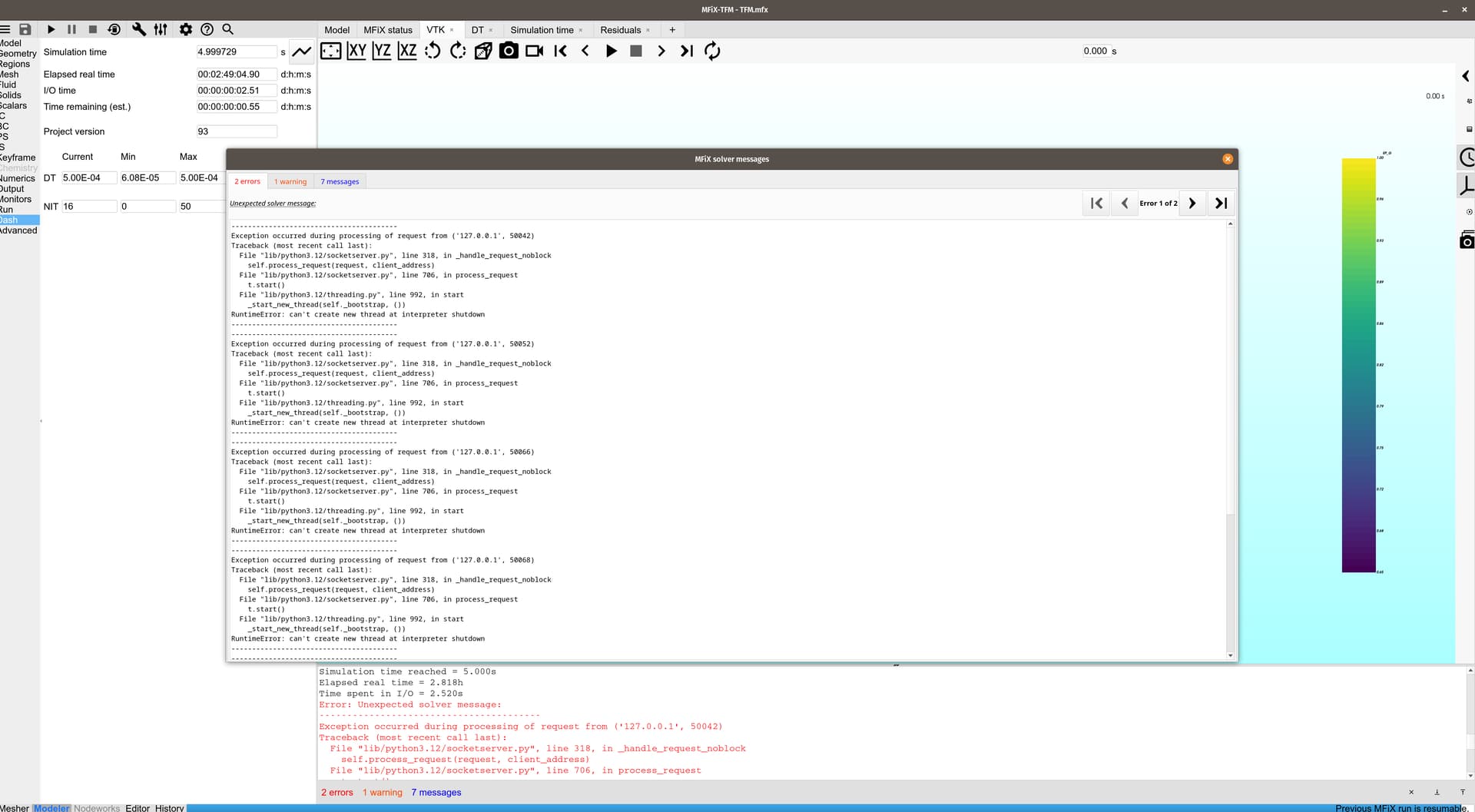Screen dimensions: 1475x812
Task: Click the save project floppy disk icon
Action: click(25, 29)
